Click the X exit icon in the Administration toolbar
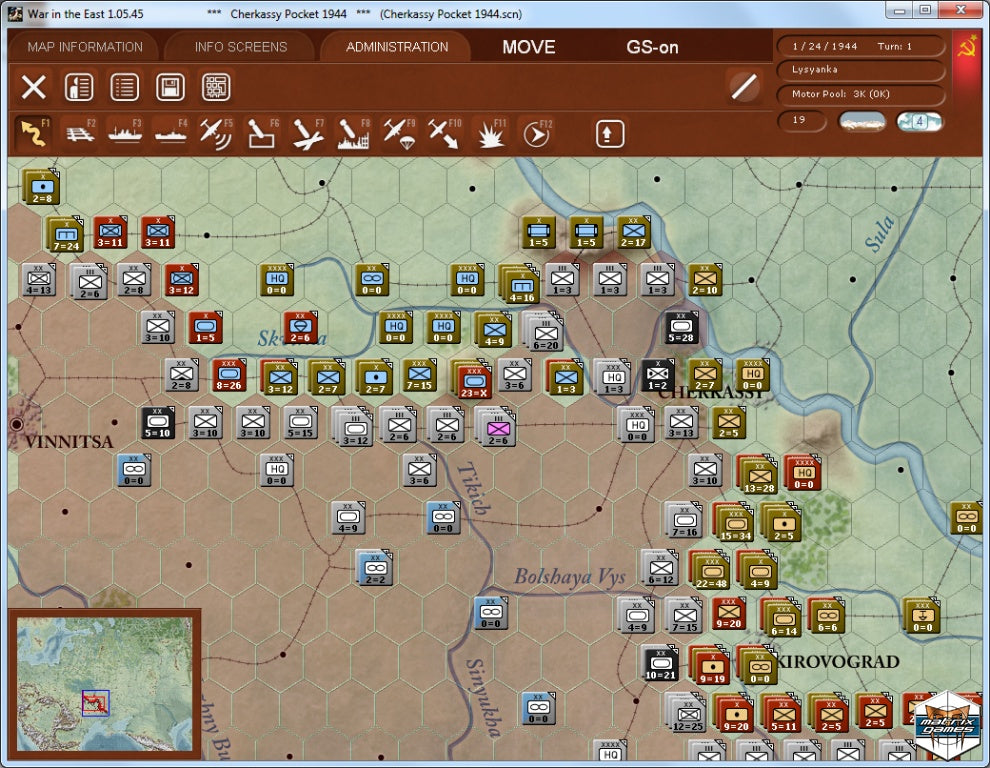The height and width of the screenshot is (768, 990). coord(34,87)
